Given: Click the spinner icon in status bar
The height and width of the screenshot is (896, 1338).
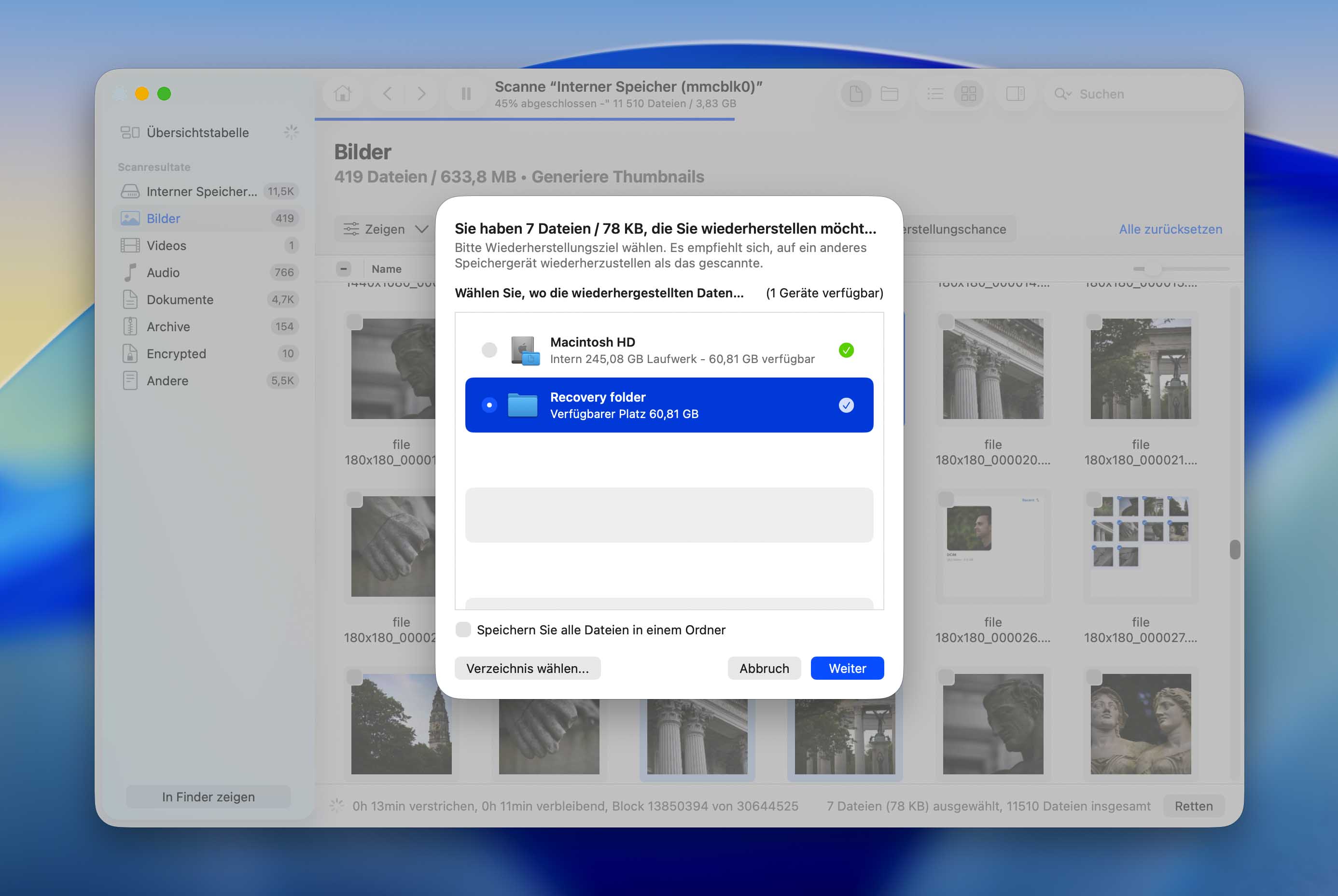Looking at the screenshot, I should [336, 806].
